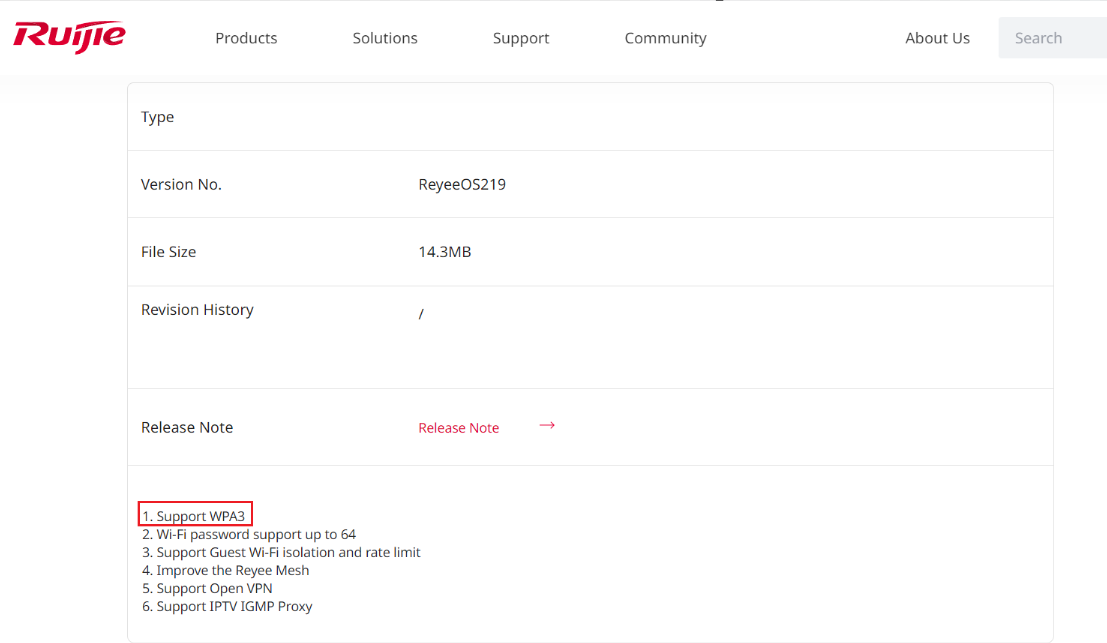This screenshot has width=1107, height=643.
Task: Click the Guest Wi-Fi isolation line
Action: click(x=281, y=552)
